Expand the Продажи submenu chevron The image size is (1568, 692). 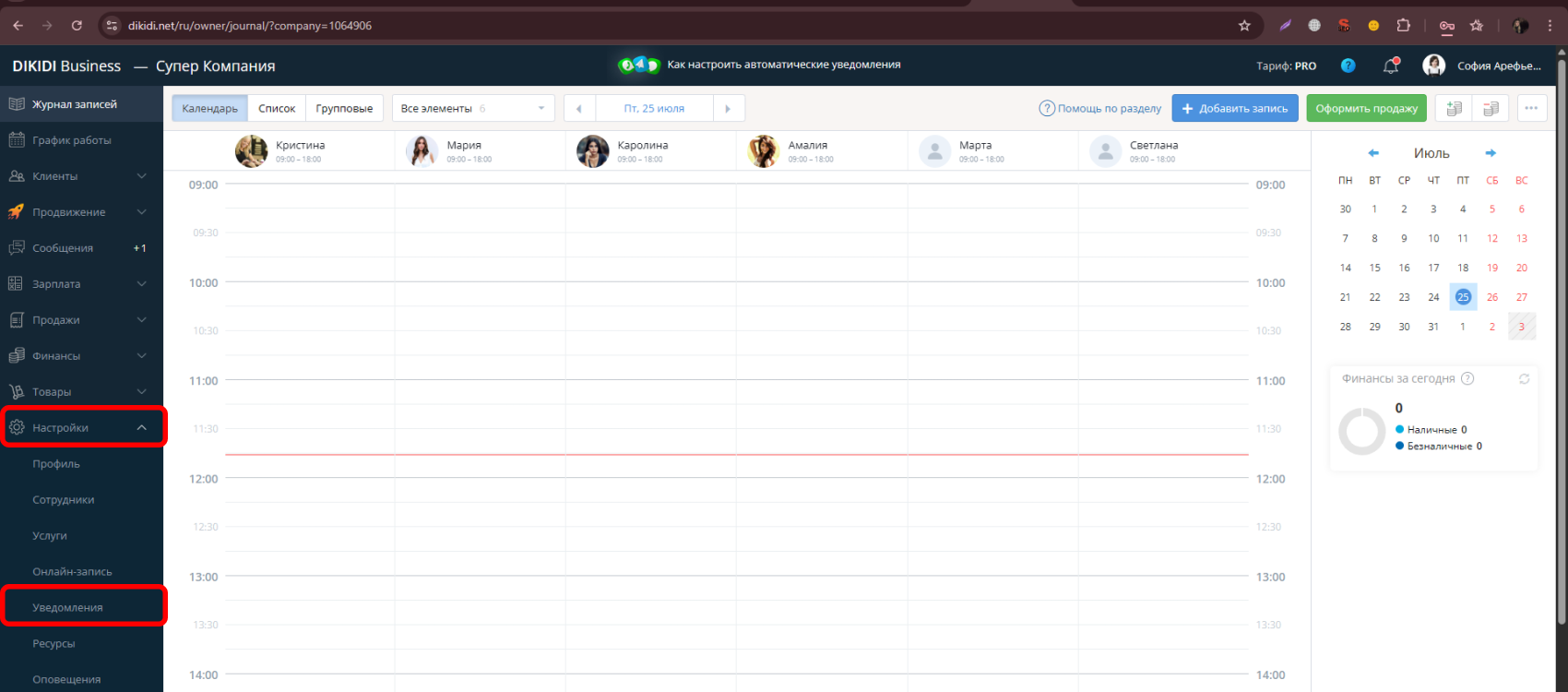tap(141, 320)
